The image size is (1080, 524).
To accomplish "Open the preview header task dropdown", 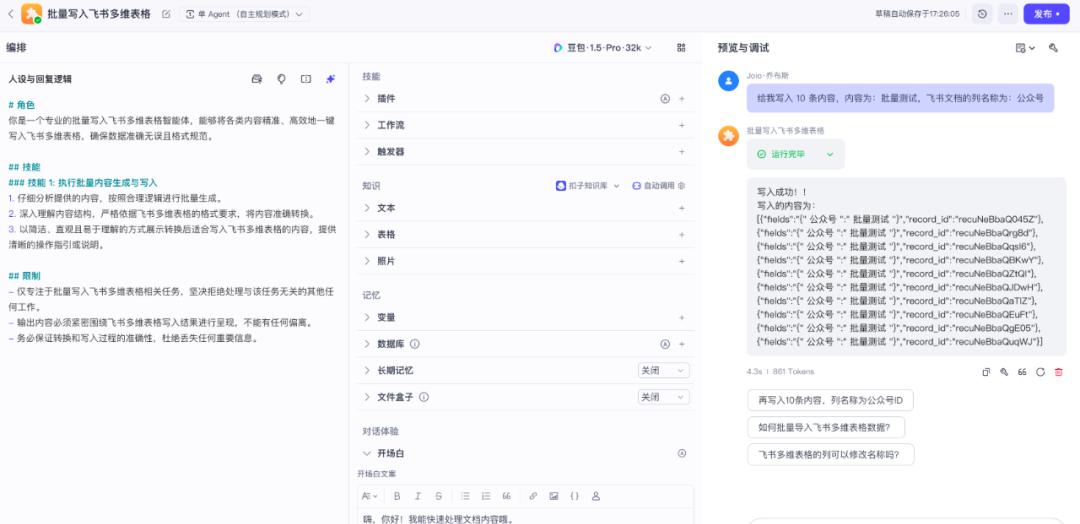I will tap(1026, 48).
